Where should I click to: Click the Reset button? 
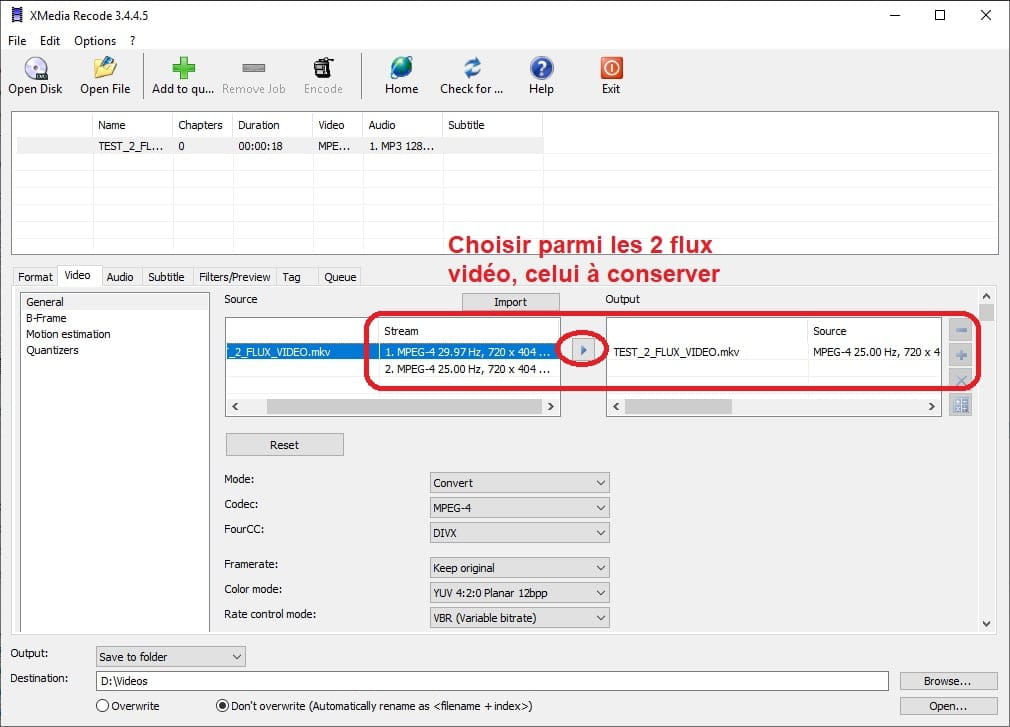284,445
